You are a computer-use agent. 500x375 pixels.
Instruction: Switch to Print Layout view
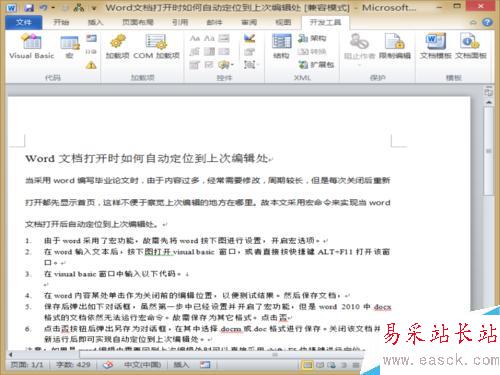tap(307, 365)
